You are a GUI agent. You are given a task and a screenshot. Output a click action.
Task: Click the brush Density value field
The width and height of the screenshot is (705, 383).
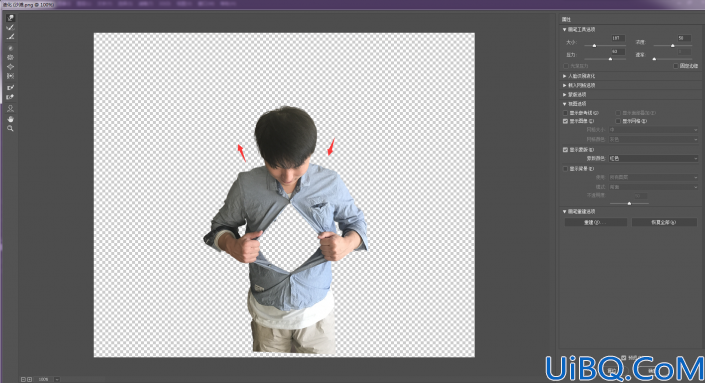684,39
